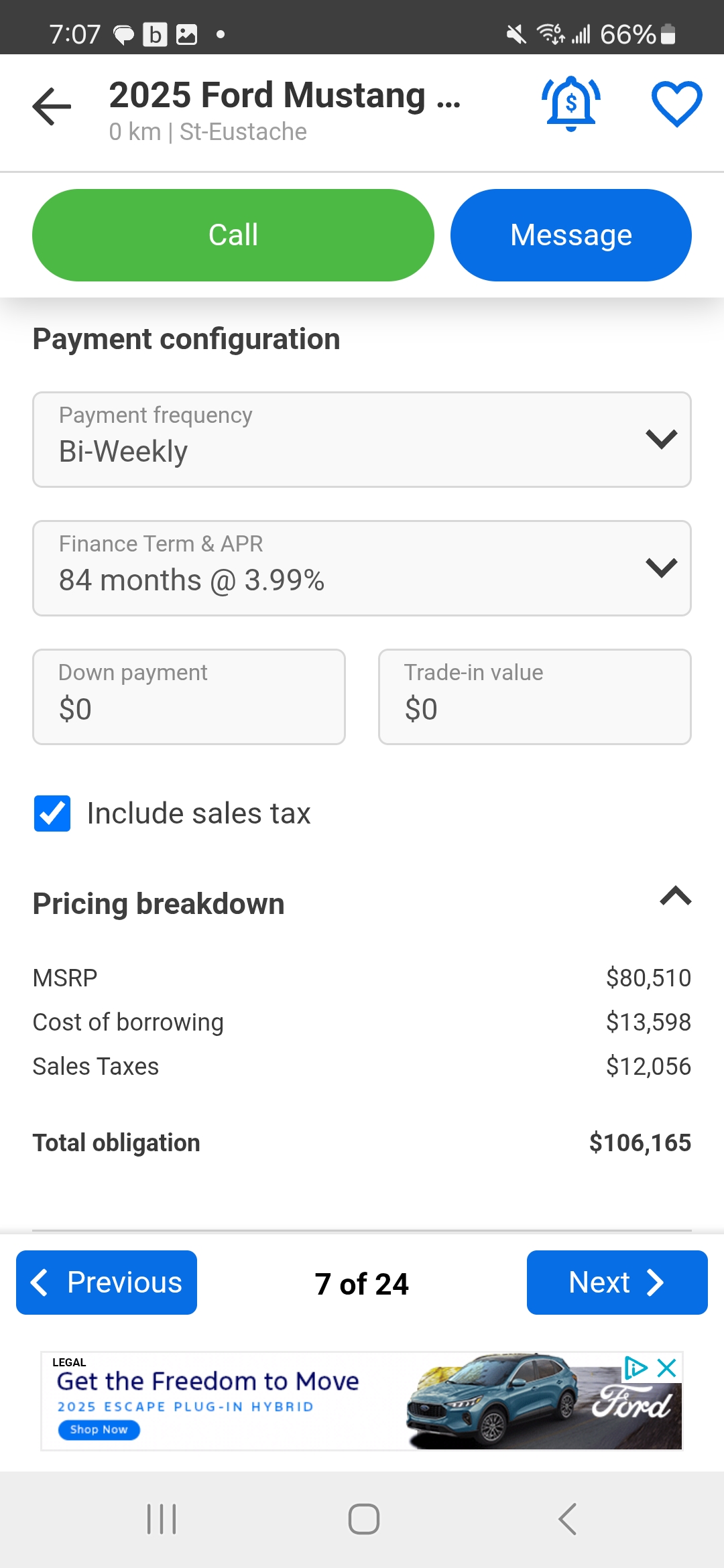
Task: Tap the back arrow icon
Action: pos(52,106)
